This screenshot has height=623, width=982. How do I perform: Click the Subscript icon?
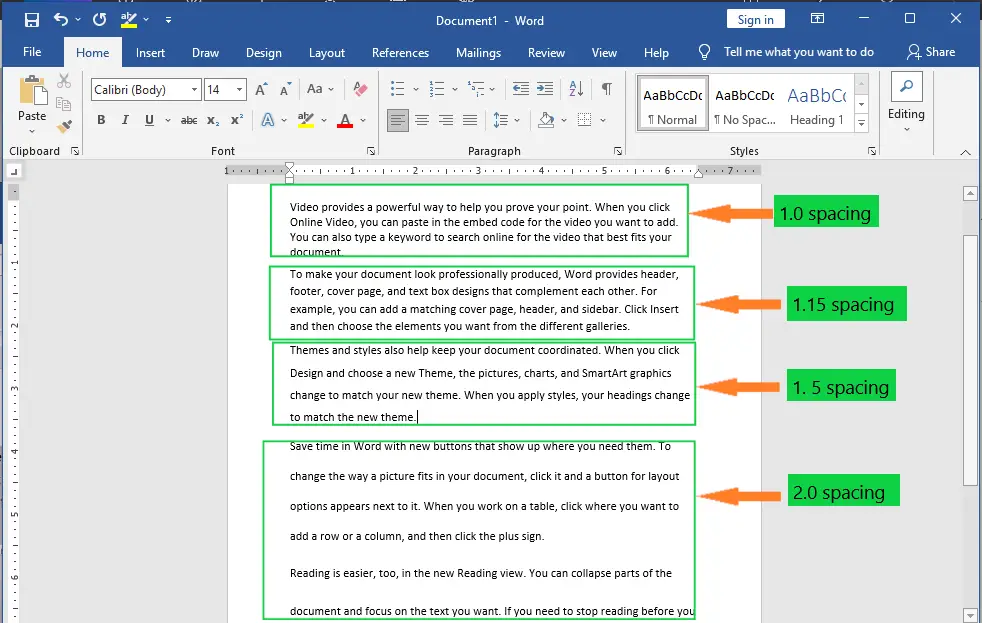214,120
